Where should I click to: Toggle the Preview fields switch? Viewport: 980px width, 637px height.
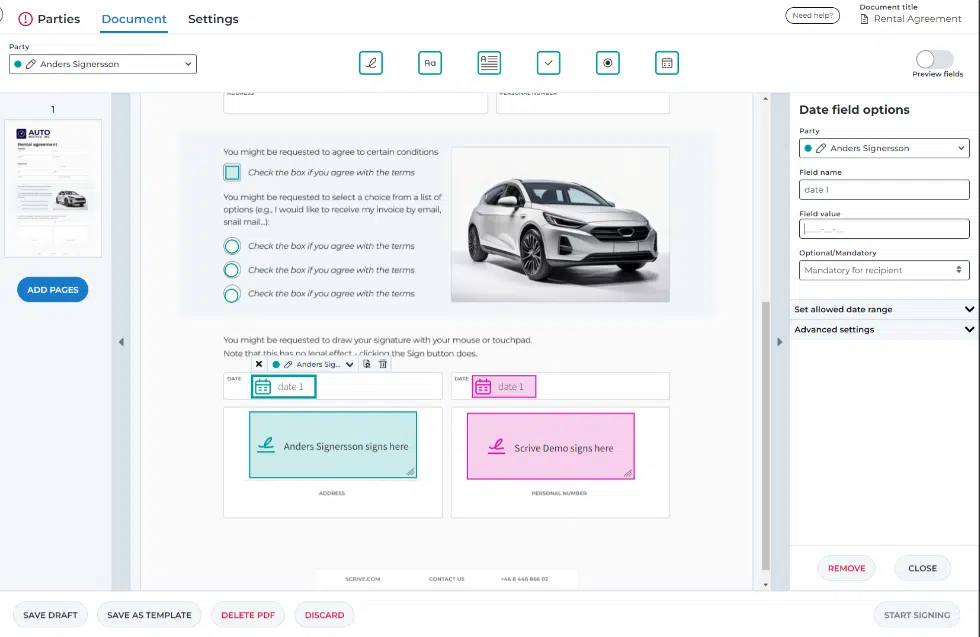click(934, 59)
